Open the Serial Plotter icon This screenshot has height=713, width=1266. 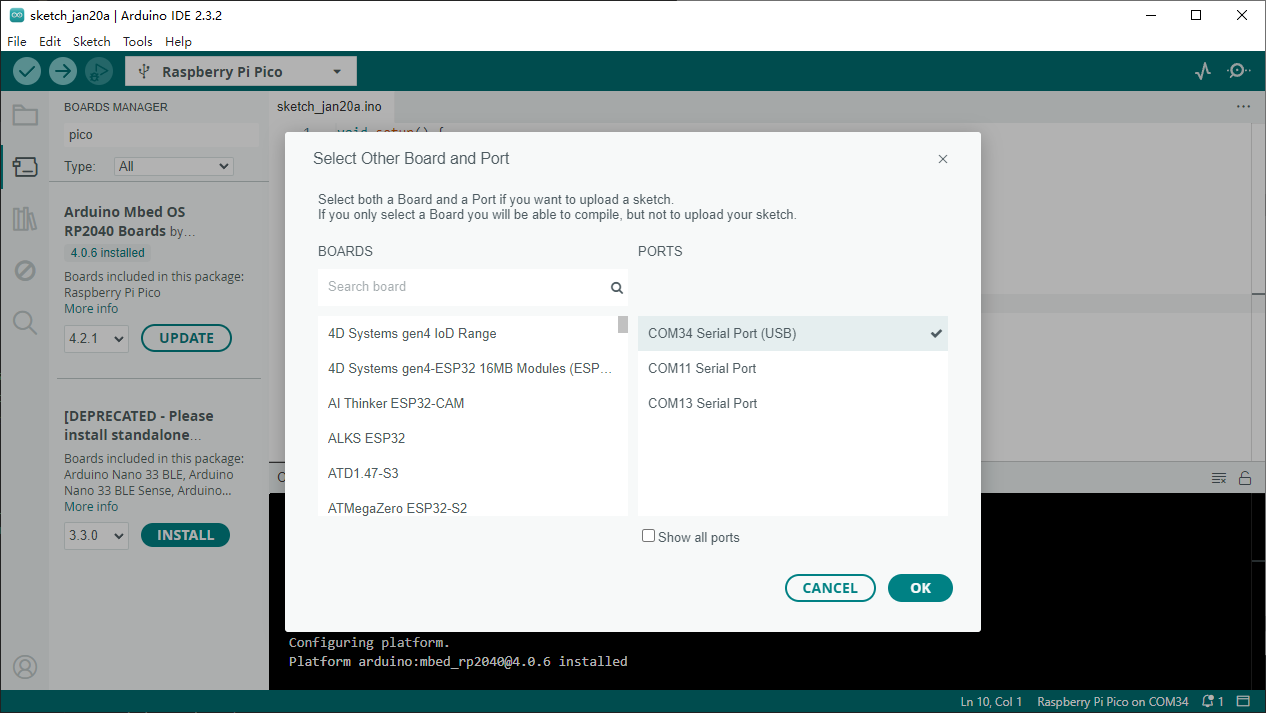(1203, 71)
